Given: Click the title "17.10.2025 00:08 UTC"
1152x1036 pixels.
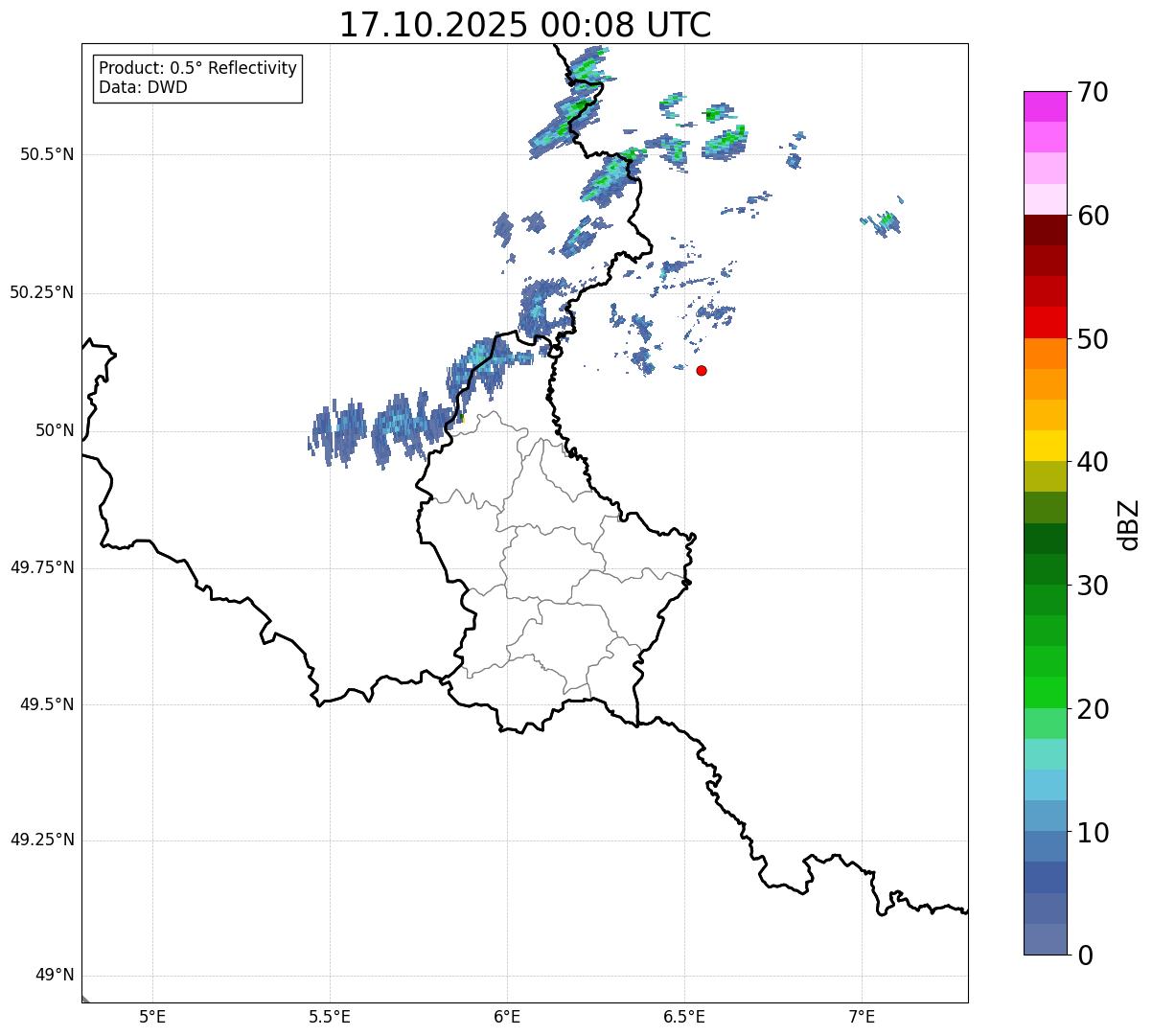Looking at the screenshot, I should (x=525, y=24).
